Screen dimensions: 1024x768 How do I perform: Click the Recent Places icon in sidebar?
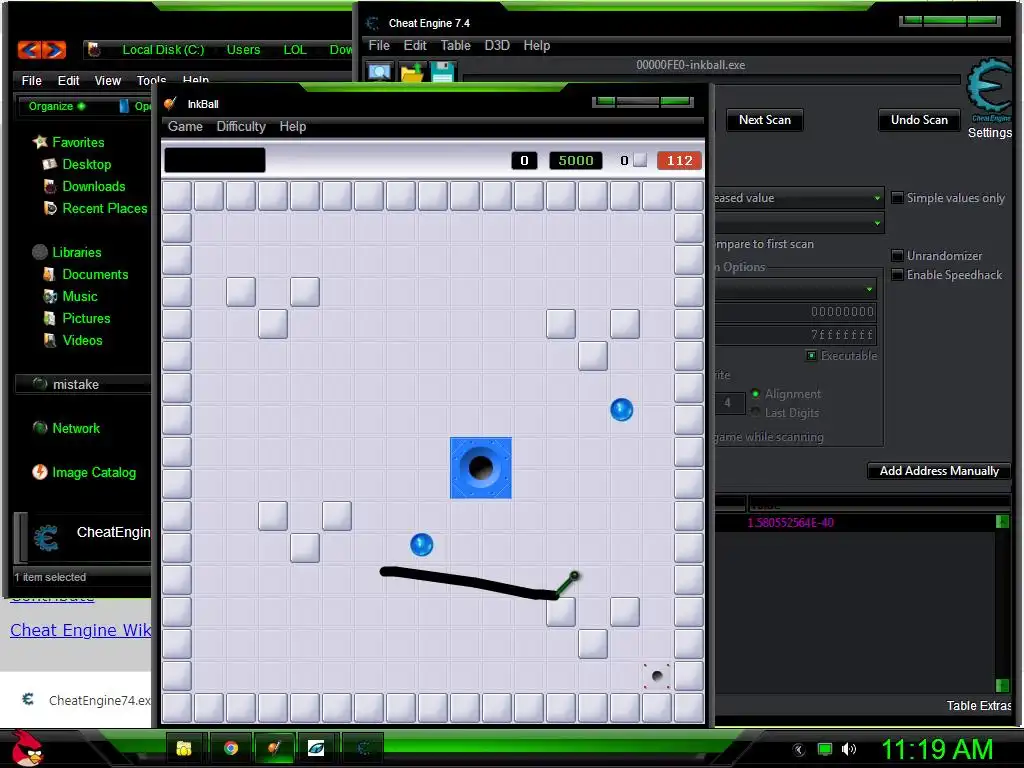coord(50,208)
